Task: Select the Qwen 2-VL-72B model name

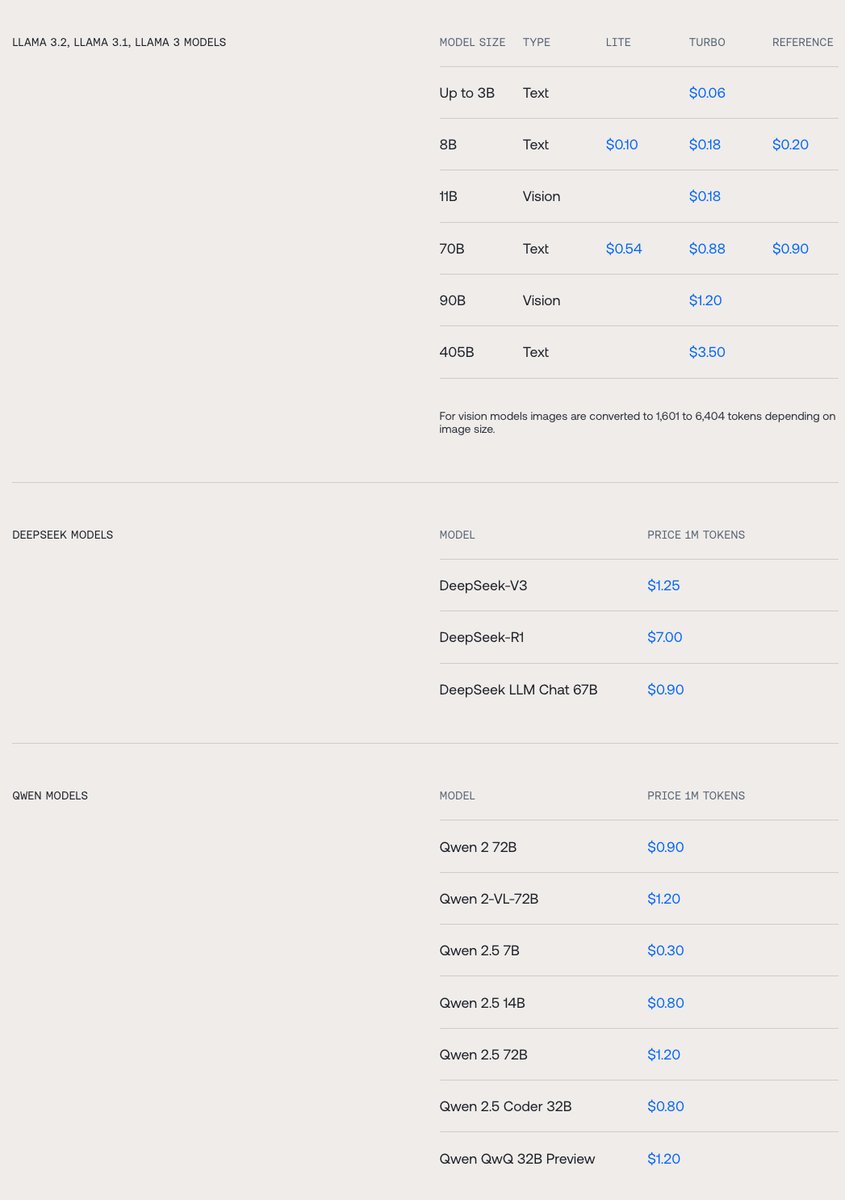Action: pyautogui.click(x=489, y=899)
